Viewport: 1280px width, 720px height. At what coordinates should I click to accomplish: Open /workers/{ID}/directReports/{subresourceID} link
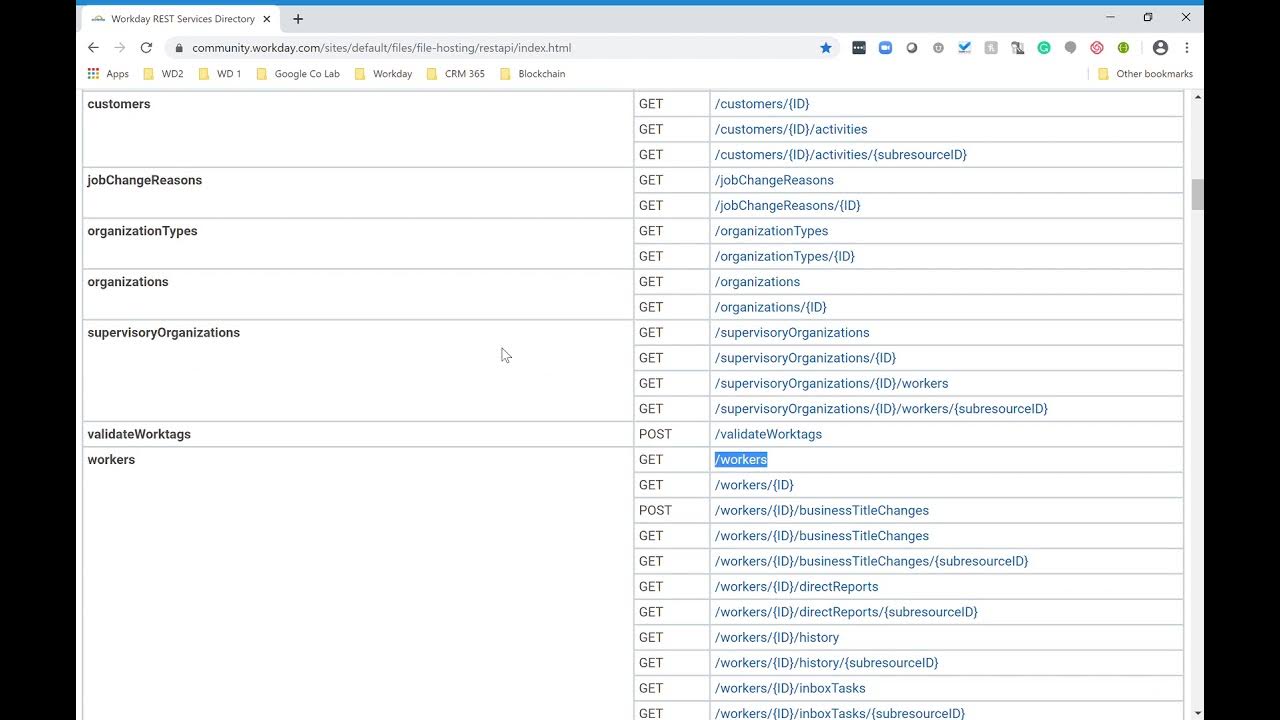coord(846,612)
